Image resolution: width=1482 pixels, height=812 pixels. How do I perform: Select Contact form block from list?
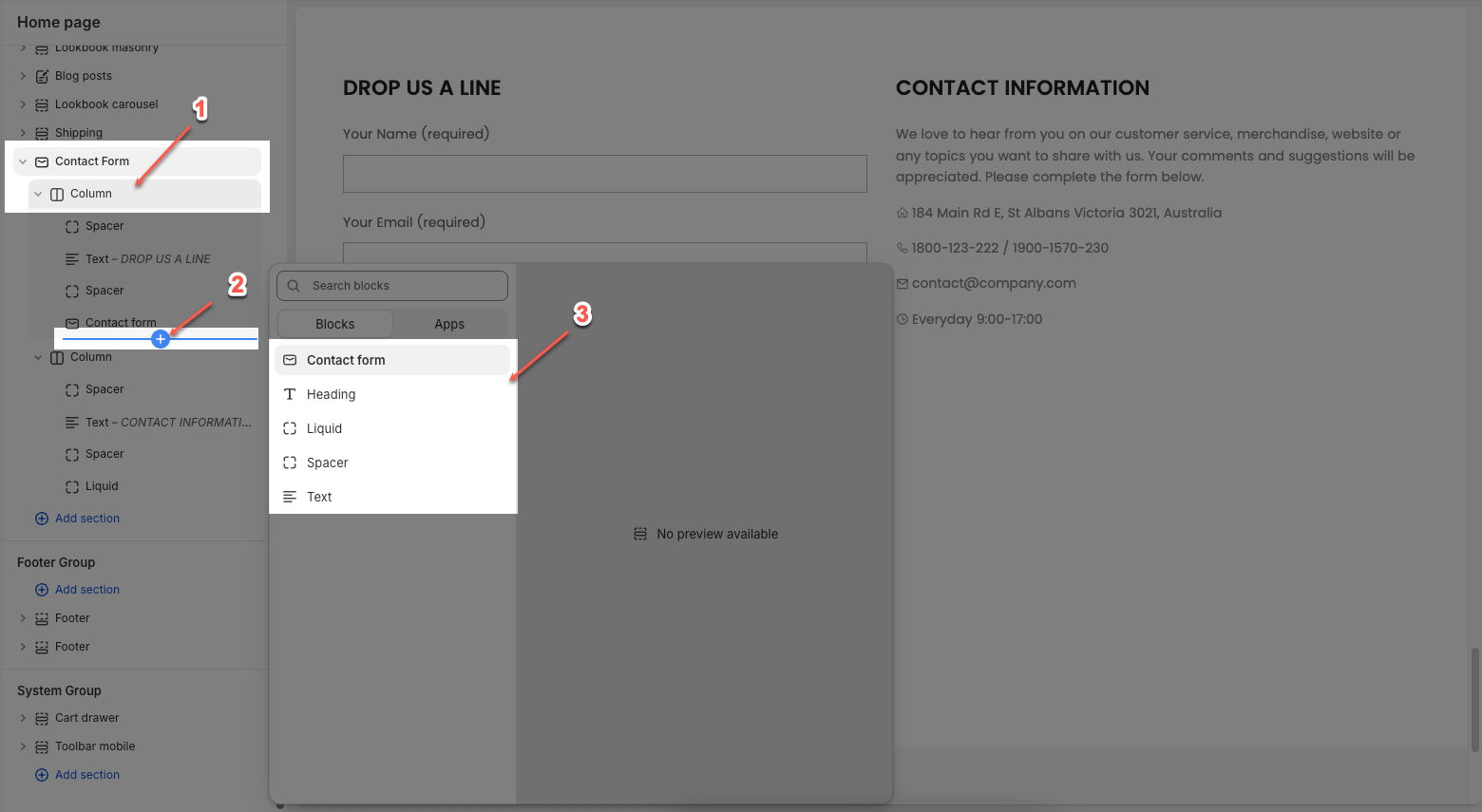pos(392,360)
